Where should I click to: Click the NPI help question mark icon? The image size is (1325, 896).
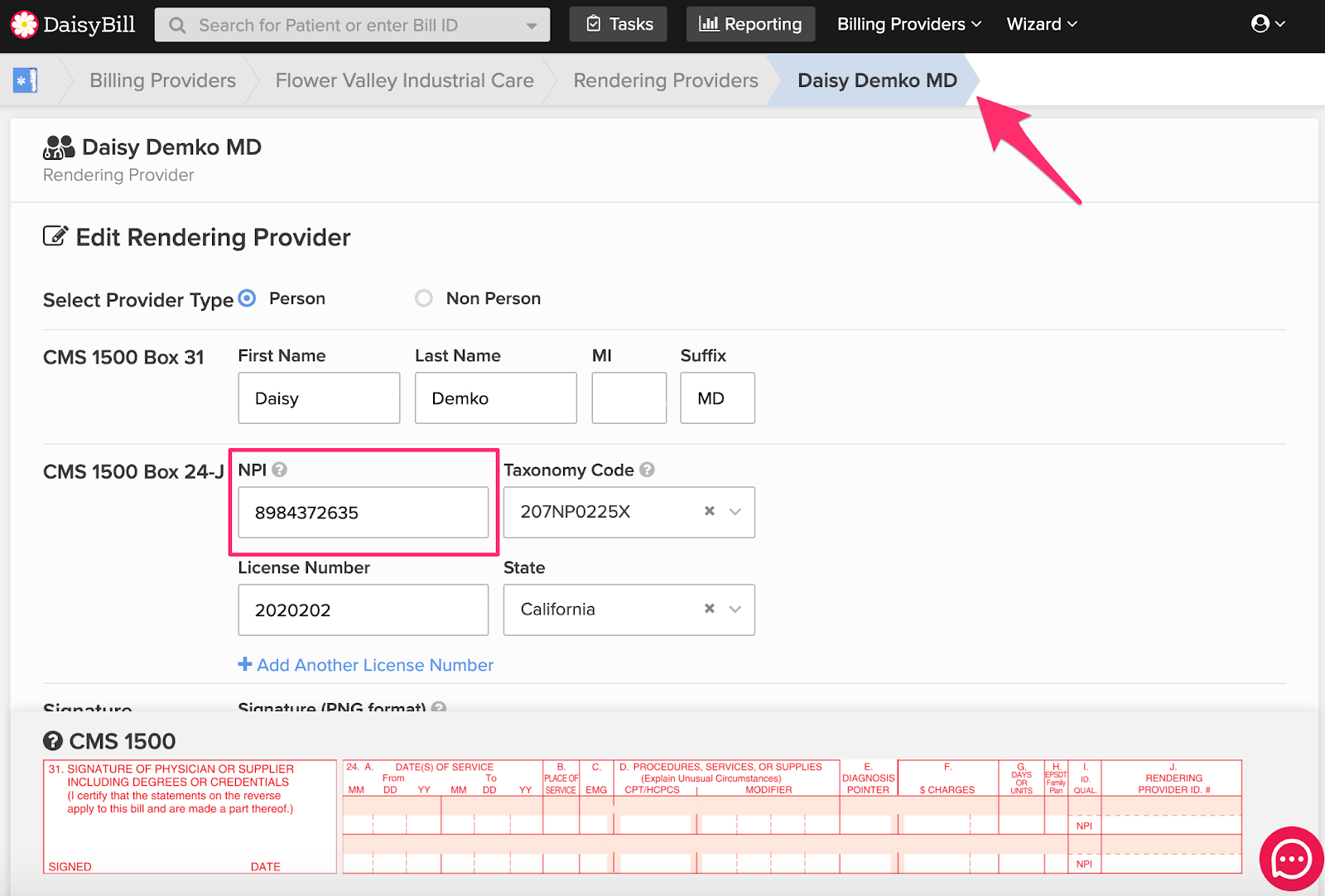pyautogui.click(x=280, y=470)
